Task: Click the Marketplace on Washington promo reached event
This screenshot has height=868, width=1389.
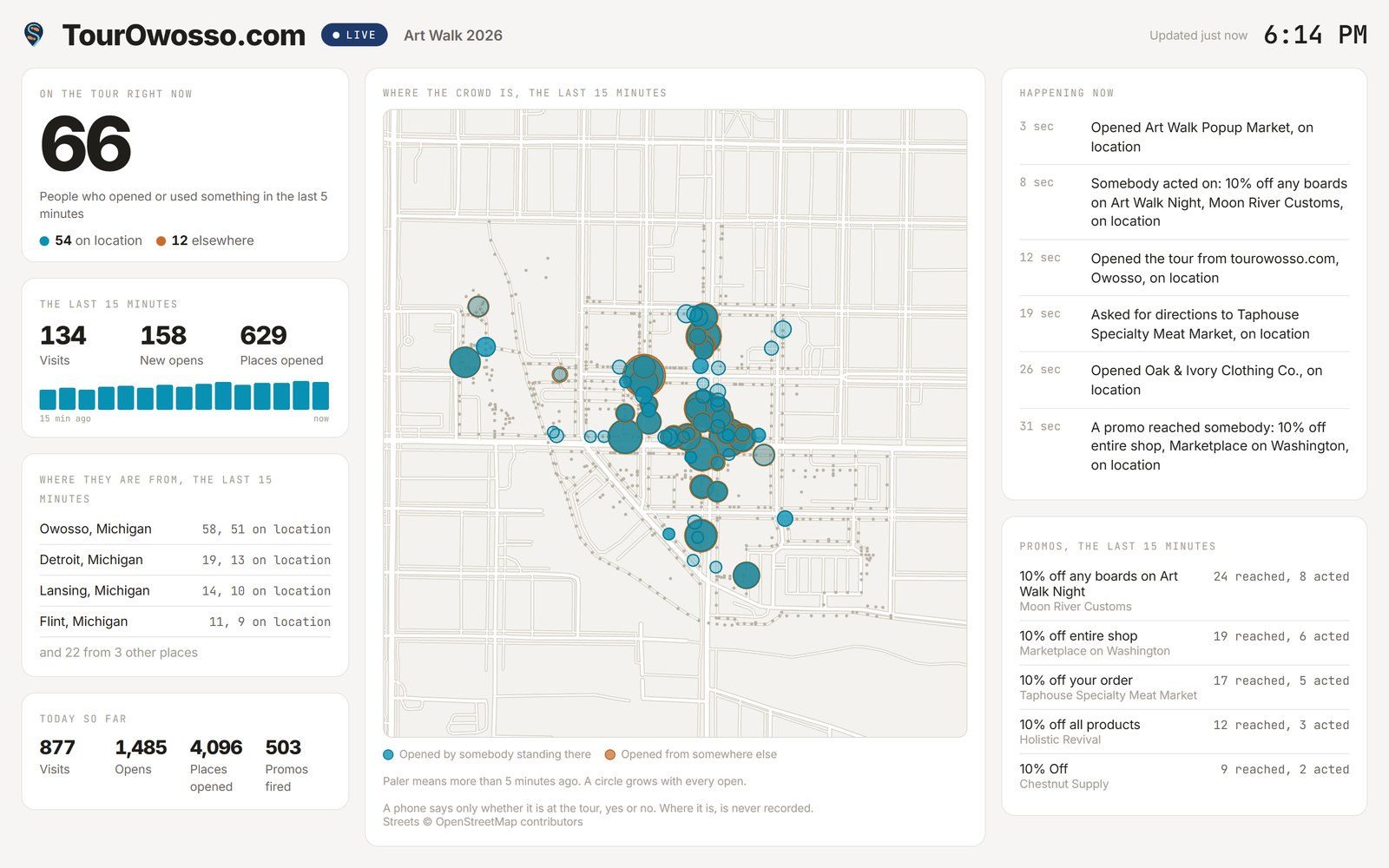Action: 1184,446
